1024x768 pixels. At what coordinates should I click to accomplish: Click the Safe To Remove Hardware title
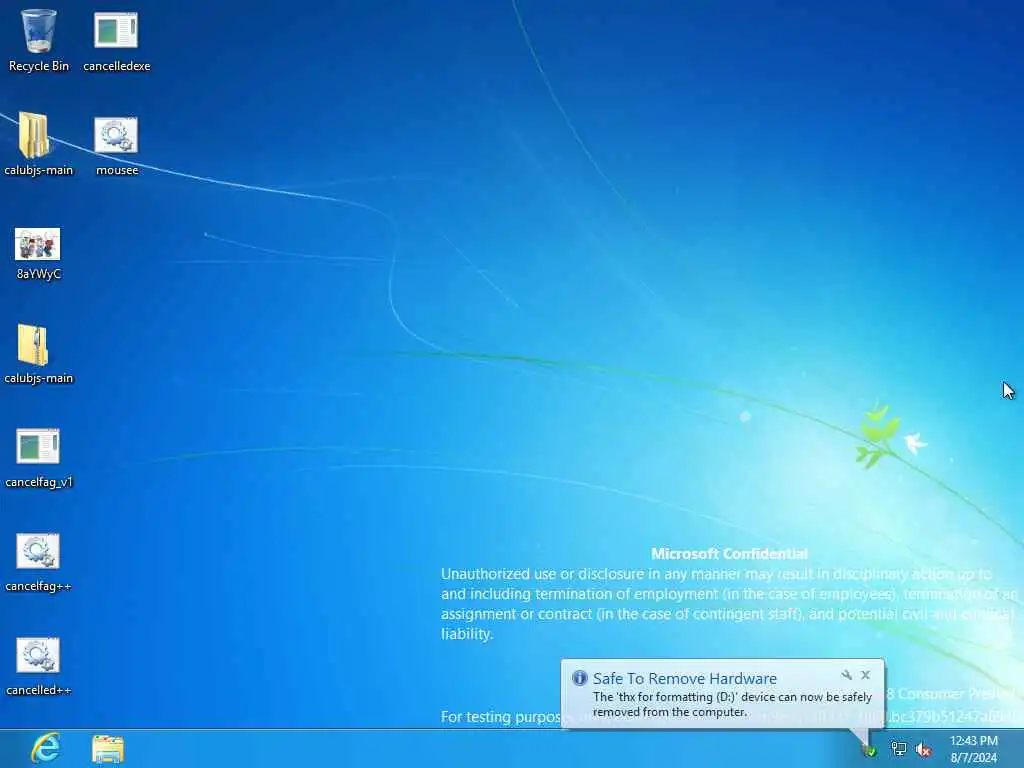684,679
